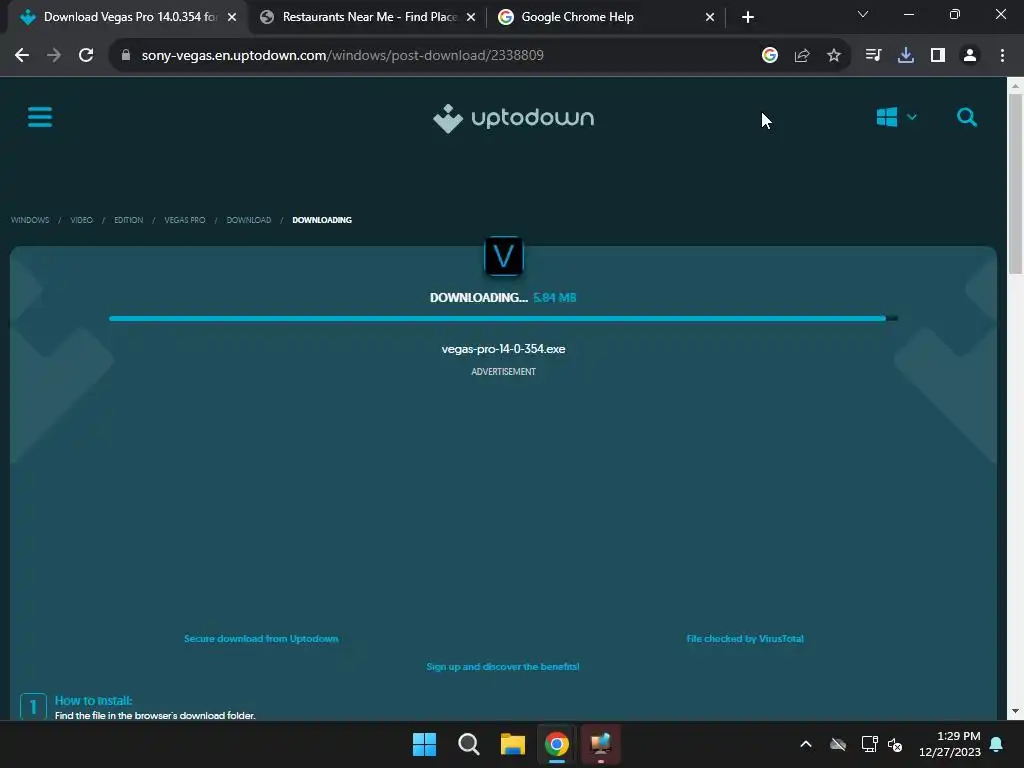Click Secure download from Uptodown link
This screenshot has height=768, width=1024.
click(x=261, y=639)
